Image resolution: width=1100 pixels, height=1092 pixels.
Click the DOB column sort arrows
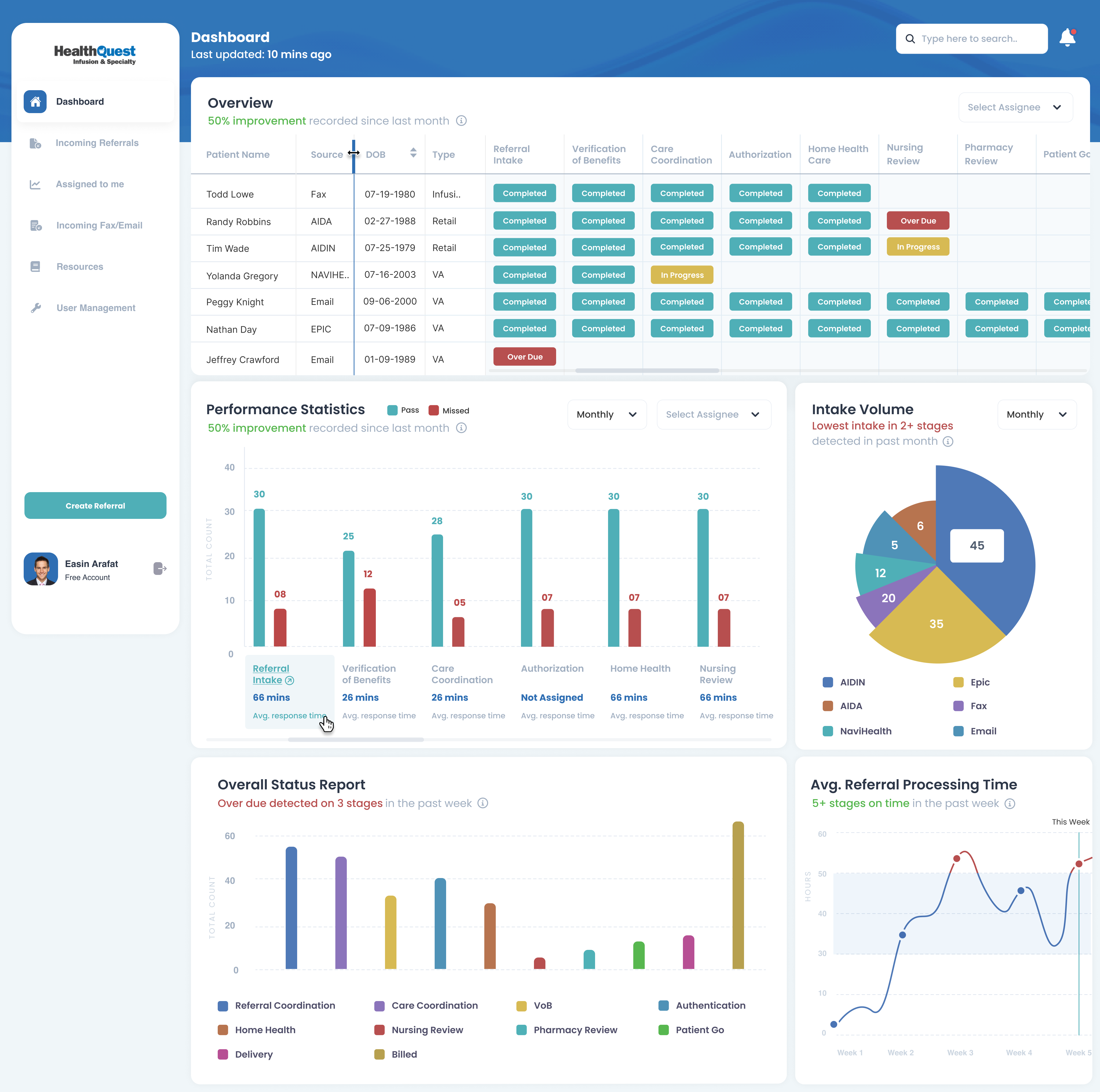click(413, 153)
